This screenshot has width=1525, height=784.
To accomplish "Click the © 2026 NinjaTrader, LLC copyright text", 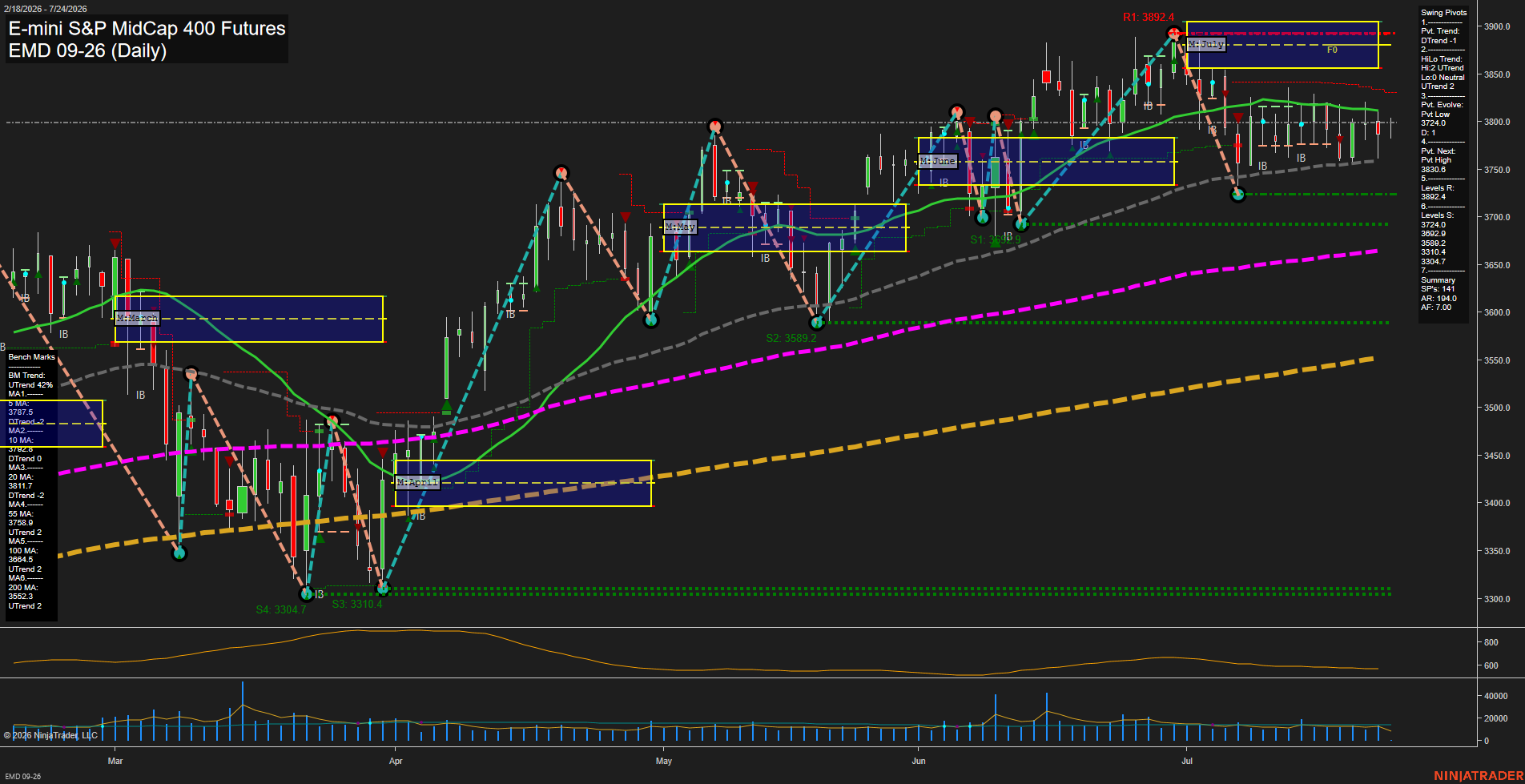I will coord(50,735).
